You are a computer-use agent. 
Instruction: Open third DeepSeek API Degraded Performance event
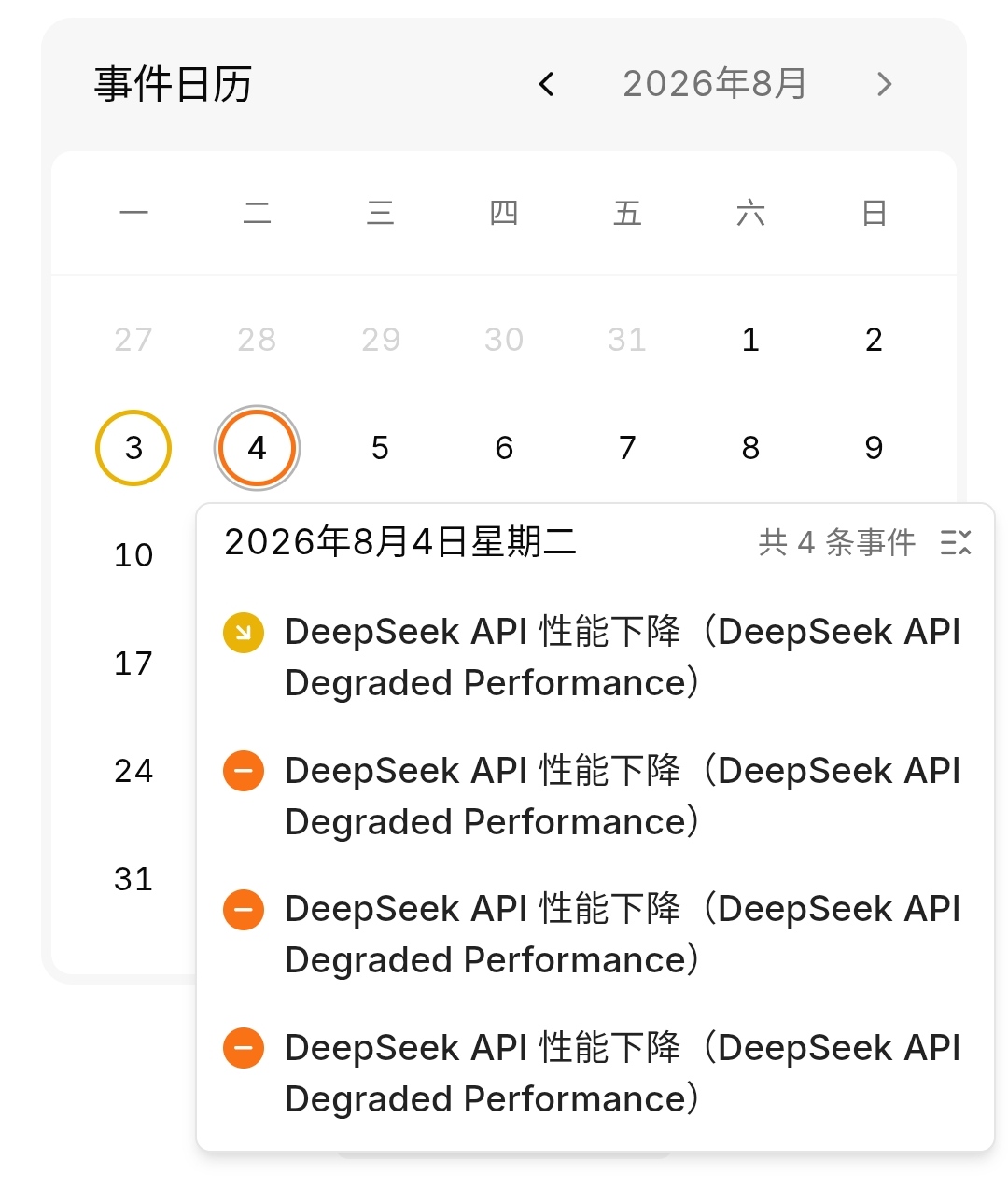point(623,934)
